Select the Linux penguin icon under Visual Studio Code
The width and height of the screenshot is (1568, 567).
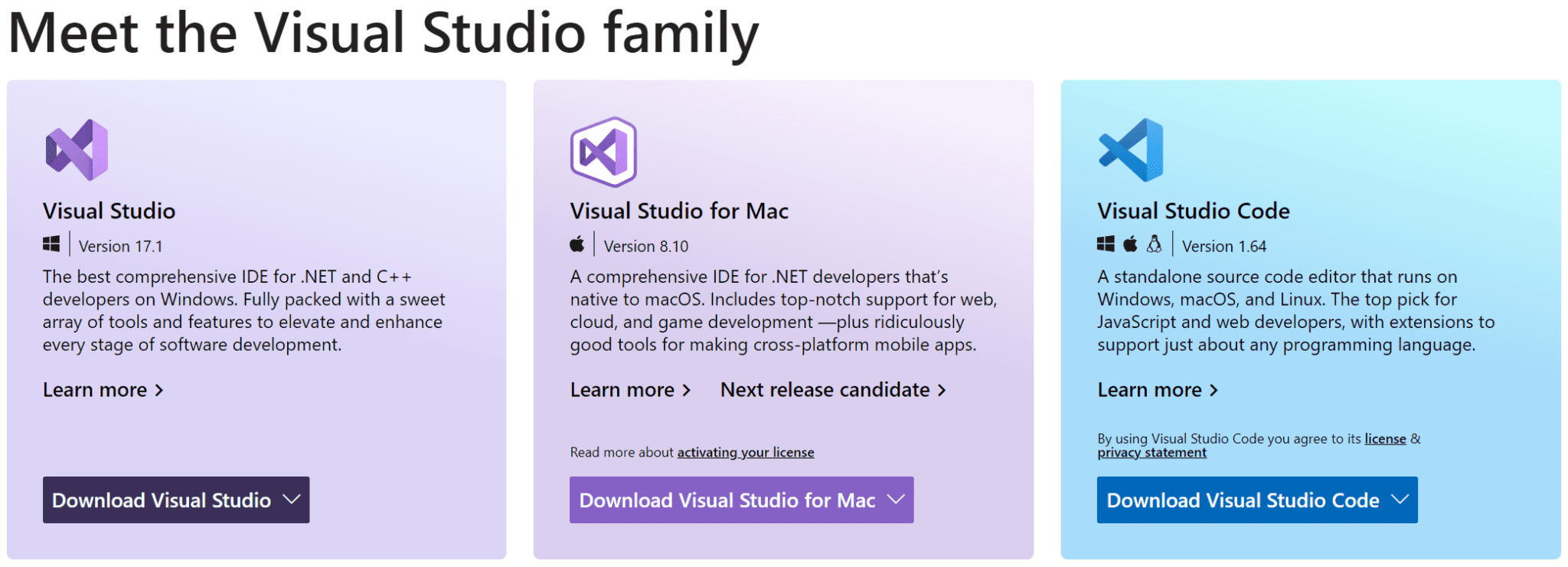(1154, 244)
